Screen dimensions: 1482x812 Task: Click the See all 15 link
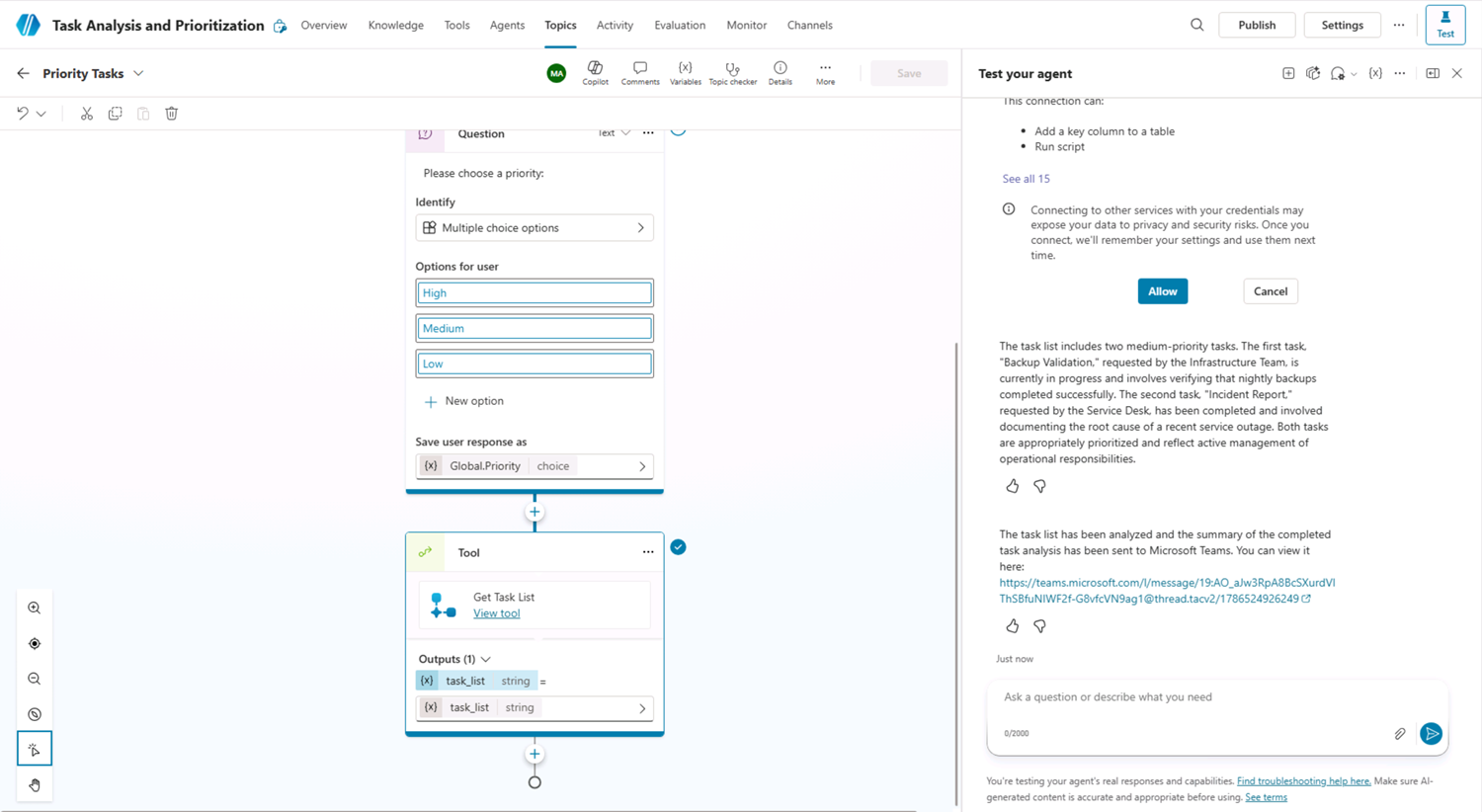(x=1026, y=179)
